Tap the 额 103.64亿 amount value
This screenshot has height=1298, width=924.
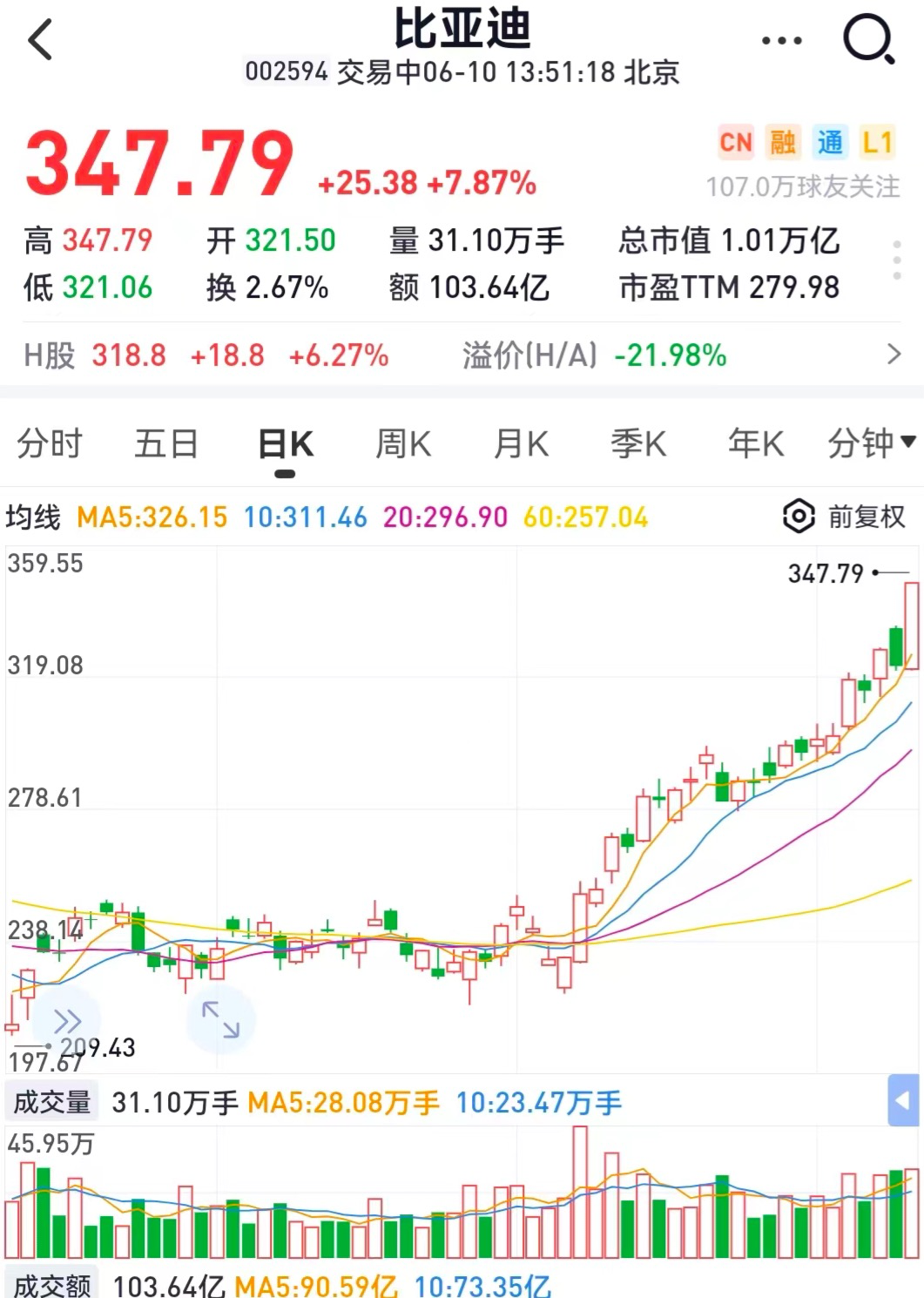pos(469,287)
